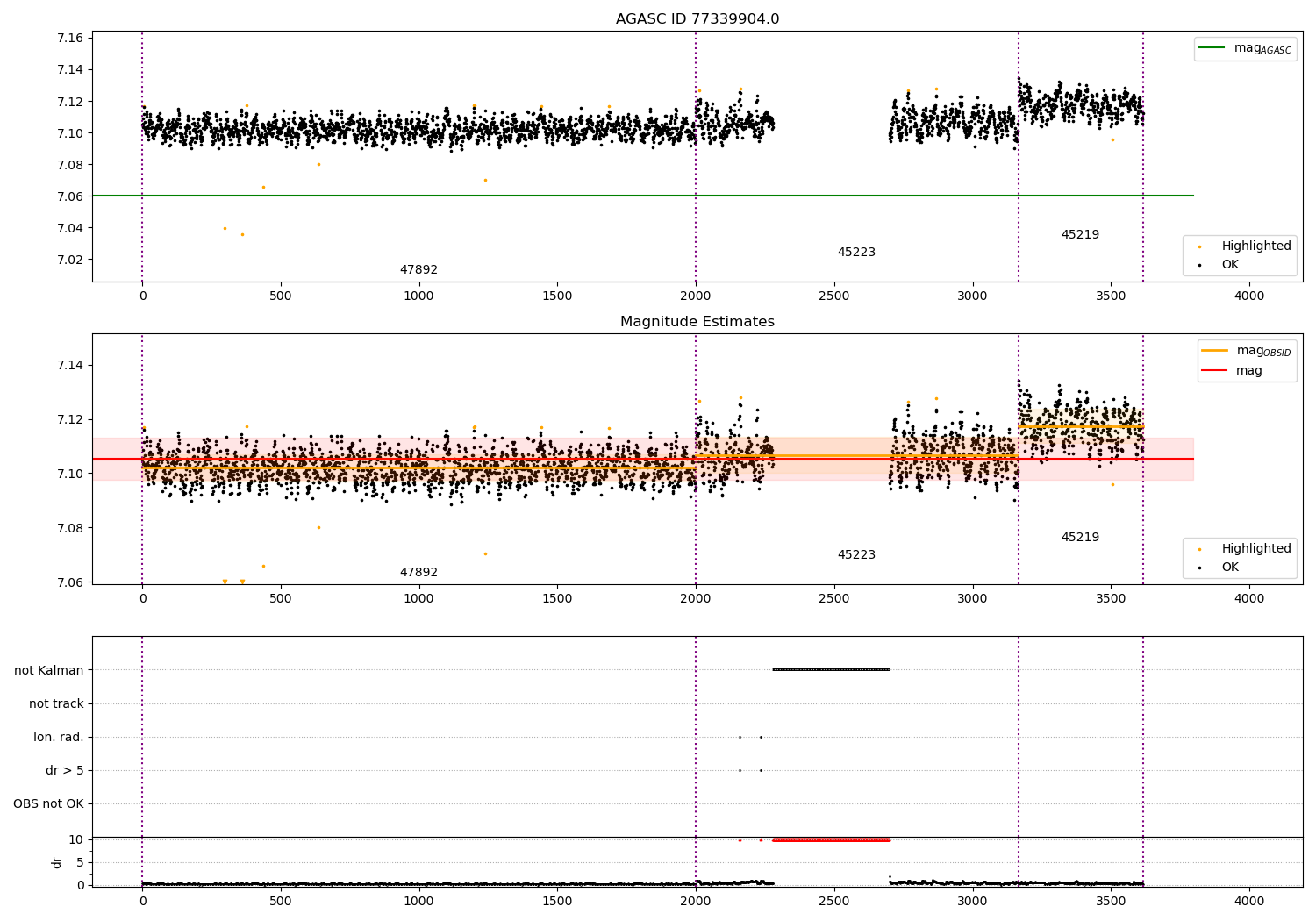Click the red dr saturation marker band

click(x=831, y=840)
